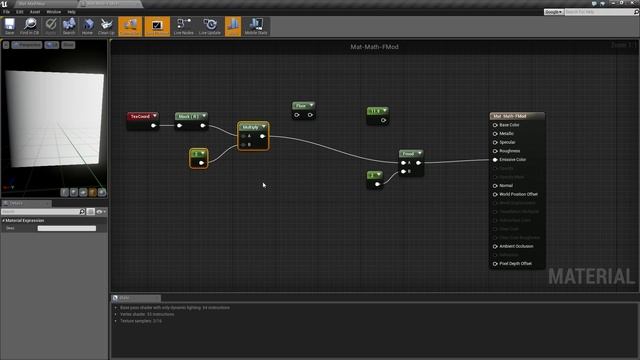Toggle the Live Preview toolbar button
640x360 pixels.
click(x=157, y=26)
